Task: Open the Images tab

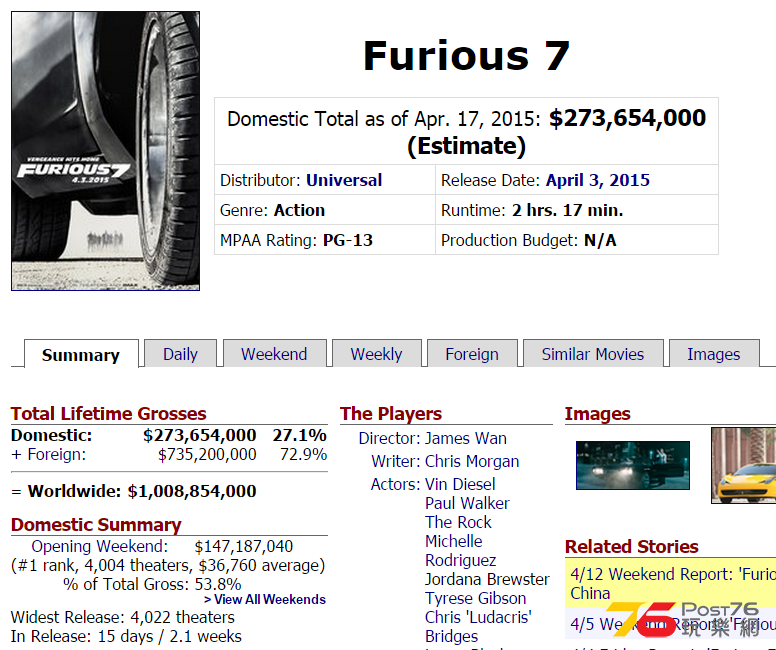Action: pyautogui.click(x=713, y=354)
